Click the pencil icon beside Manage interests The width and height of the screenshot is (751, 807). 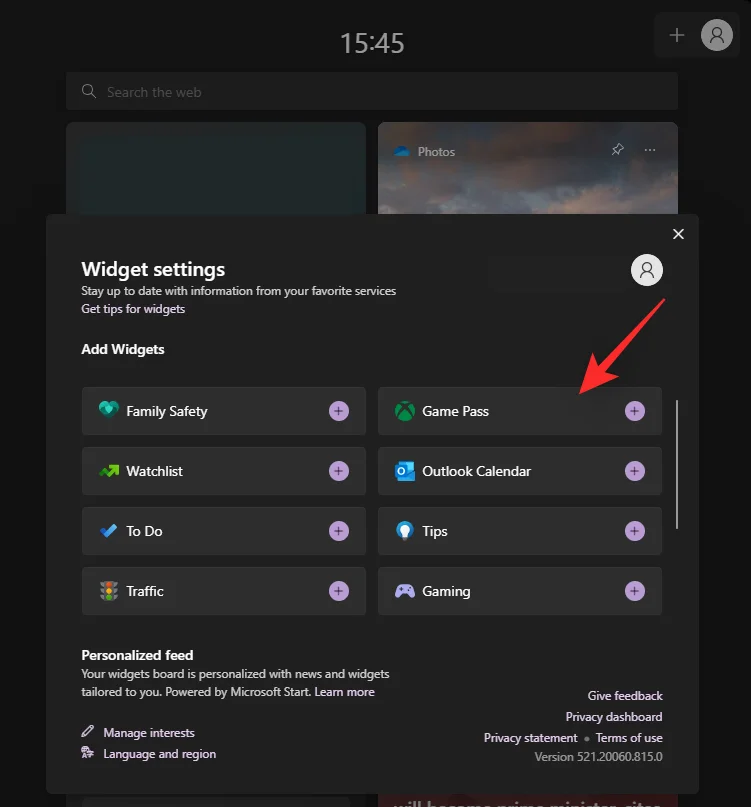pos(88,731)
